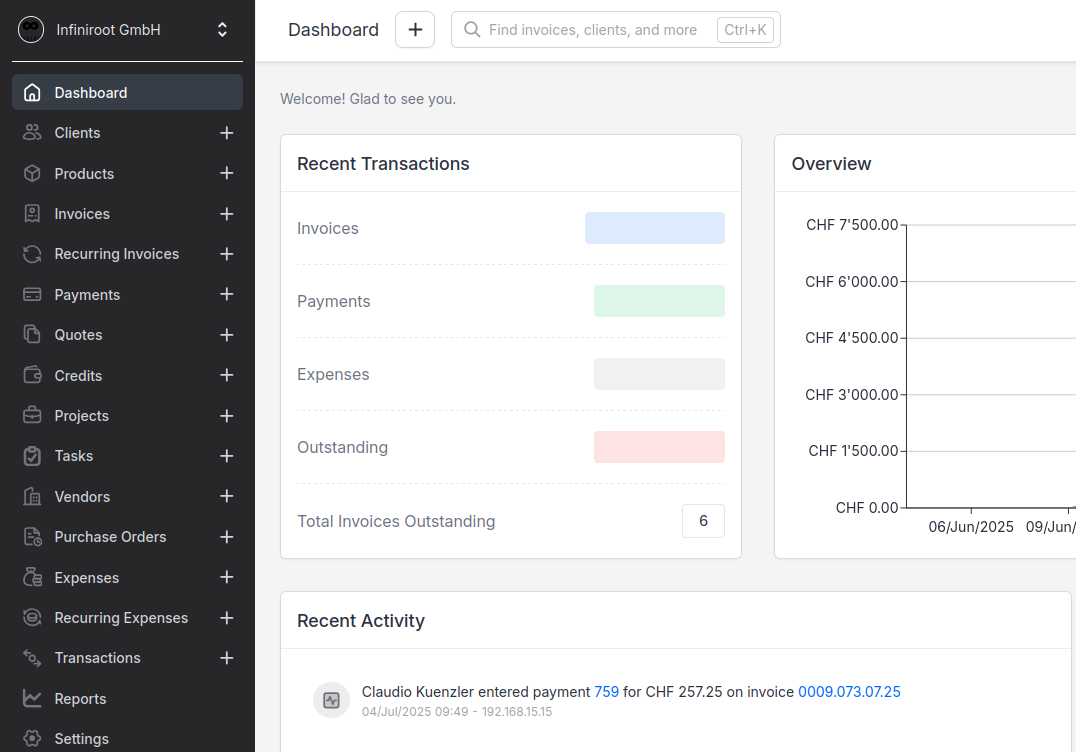The image size is (1076, 752).
Task: Add a new expense via plus icon
Action: point(226,577)
